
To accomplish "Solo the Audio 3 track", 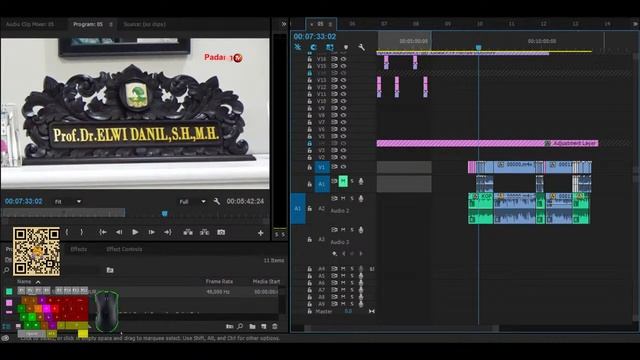I will point(352,230).
